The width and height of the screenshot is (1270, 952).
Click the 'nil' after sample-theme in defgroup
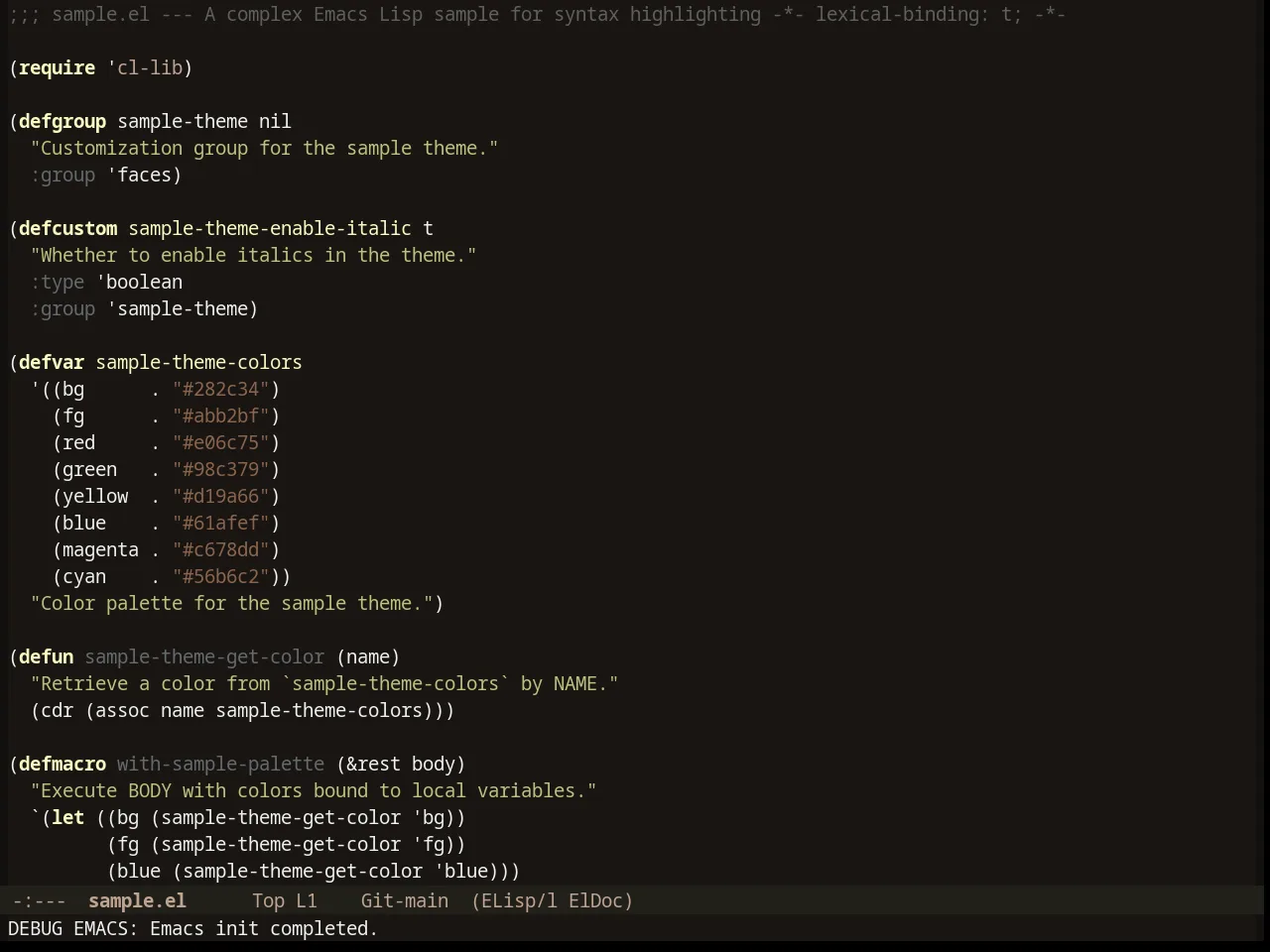click(276, 122)
